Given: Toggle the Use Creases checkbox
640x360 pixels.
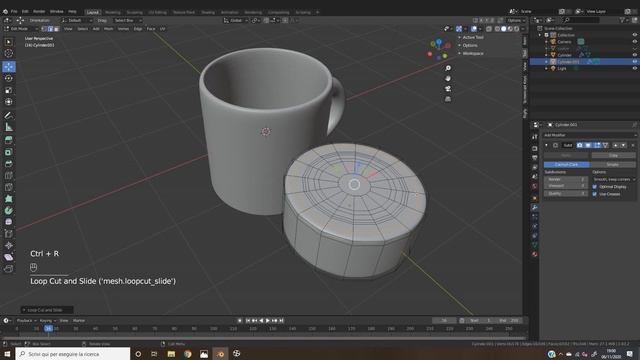Looking at the screenshot, I should pos(595,194).
